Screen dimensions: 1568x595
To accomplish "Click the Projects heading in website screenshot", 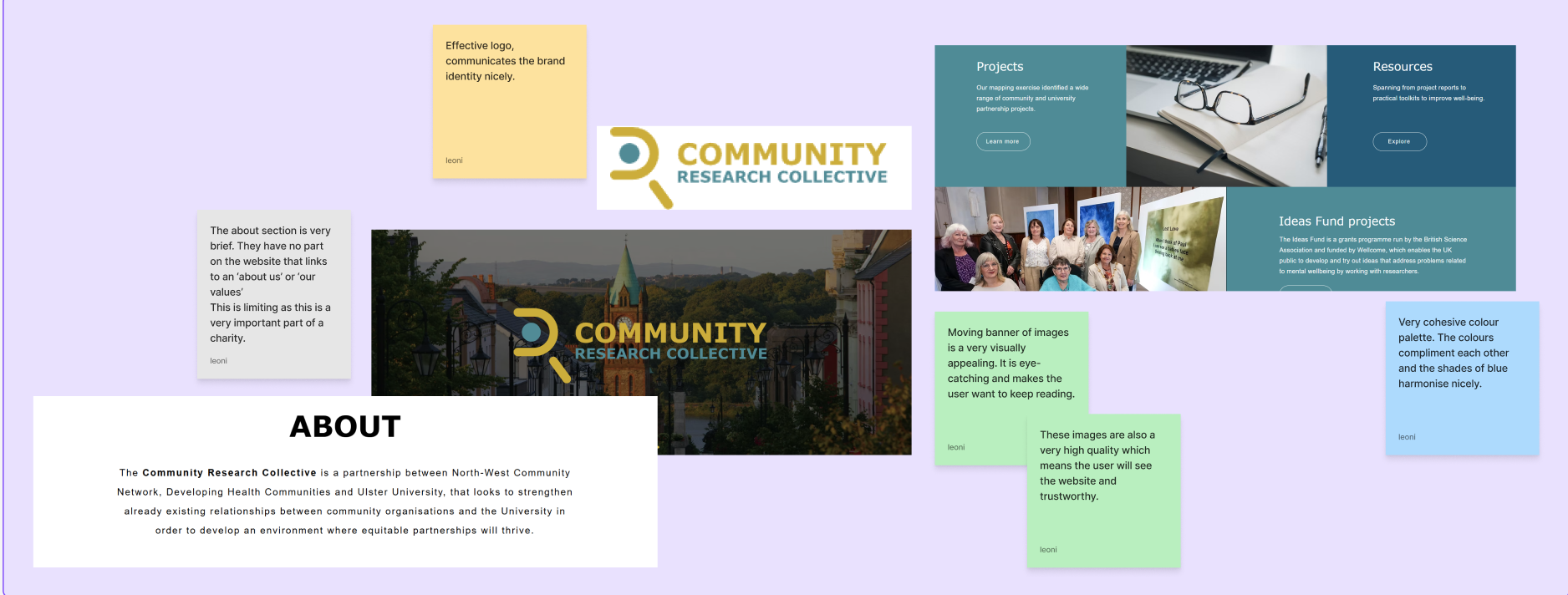I will point(1000,67).
